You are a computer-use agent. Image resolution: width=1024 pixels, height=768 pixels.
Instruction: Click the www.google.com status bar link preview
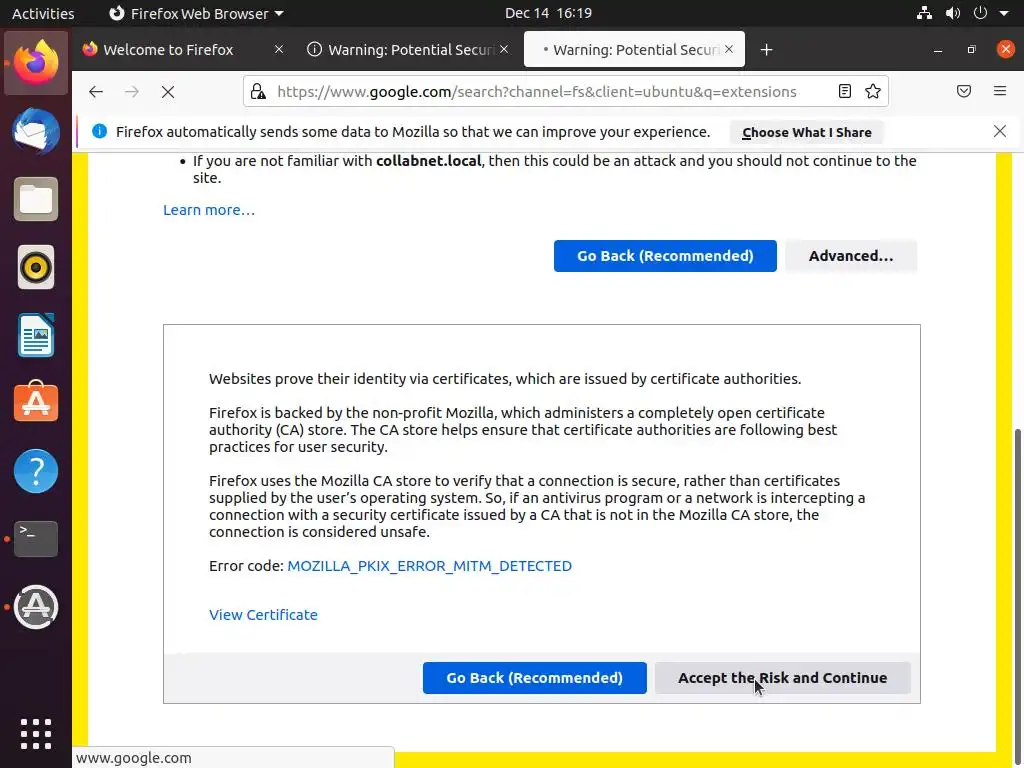(x=134, y=758)
